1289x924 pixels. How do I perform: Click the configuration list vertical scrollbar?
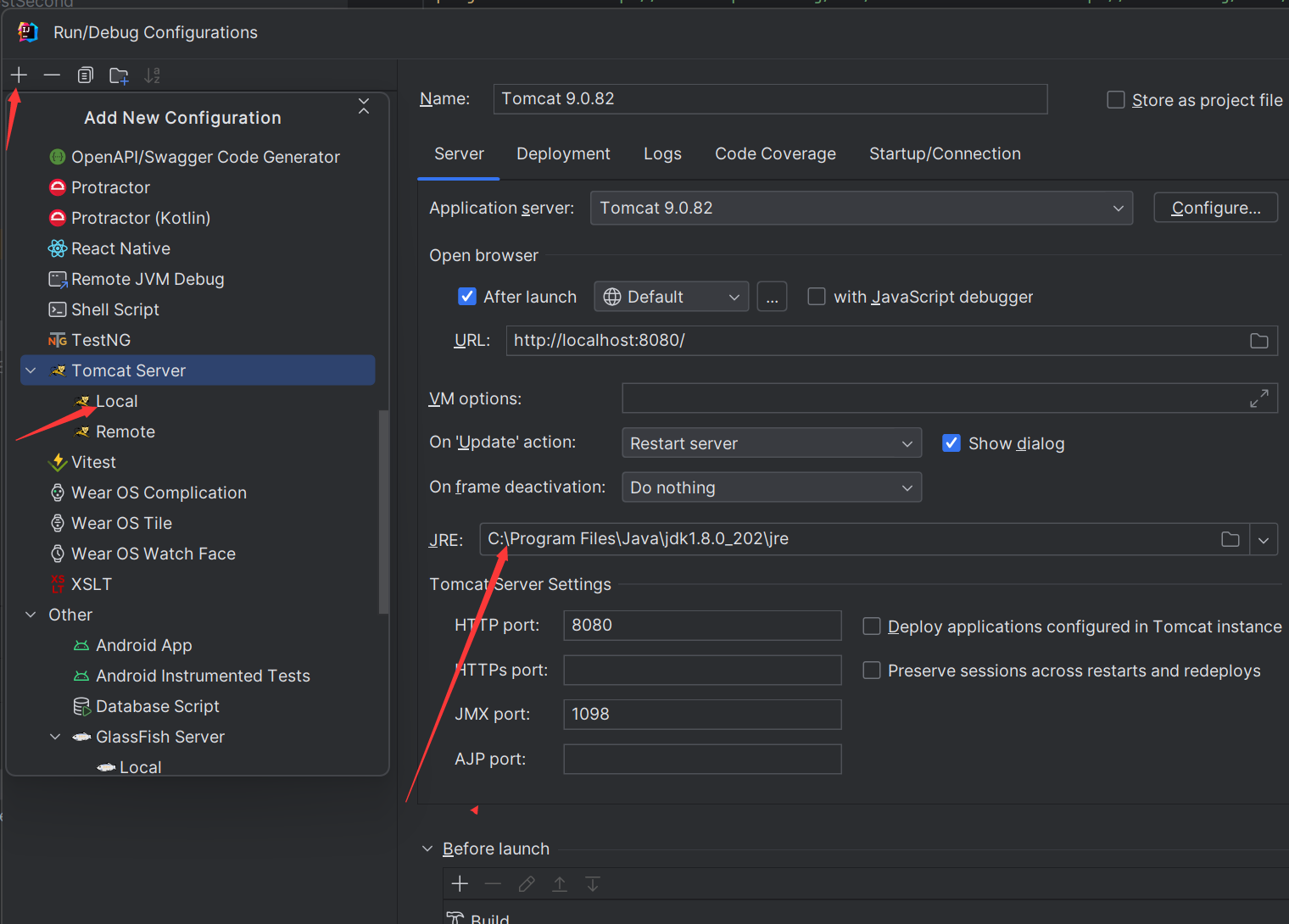click(383, 511)
